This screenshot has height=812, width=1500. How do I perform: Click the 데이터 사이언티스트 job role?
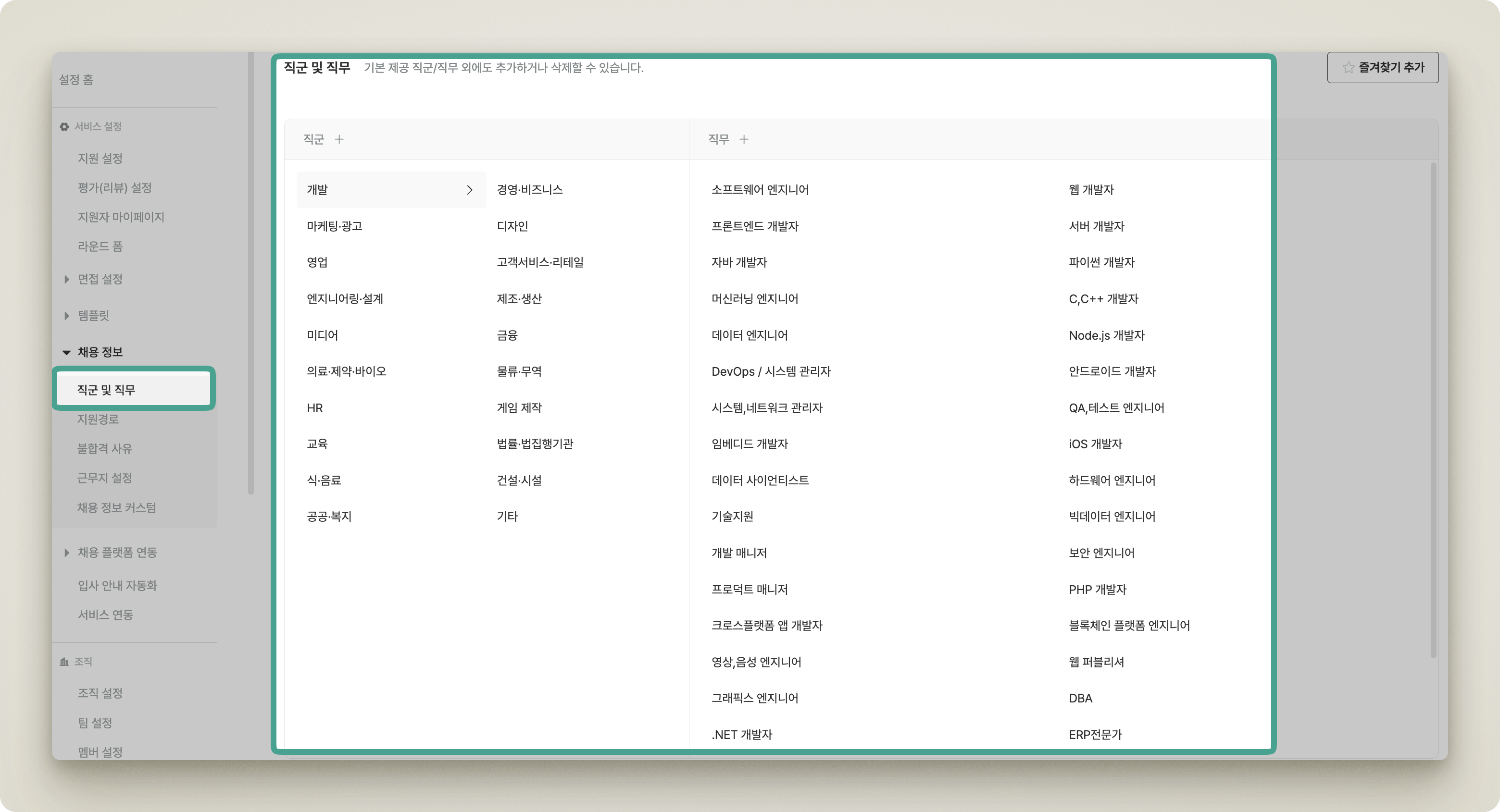(760, 480)
